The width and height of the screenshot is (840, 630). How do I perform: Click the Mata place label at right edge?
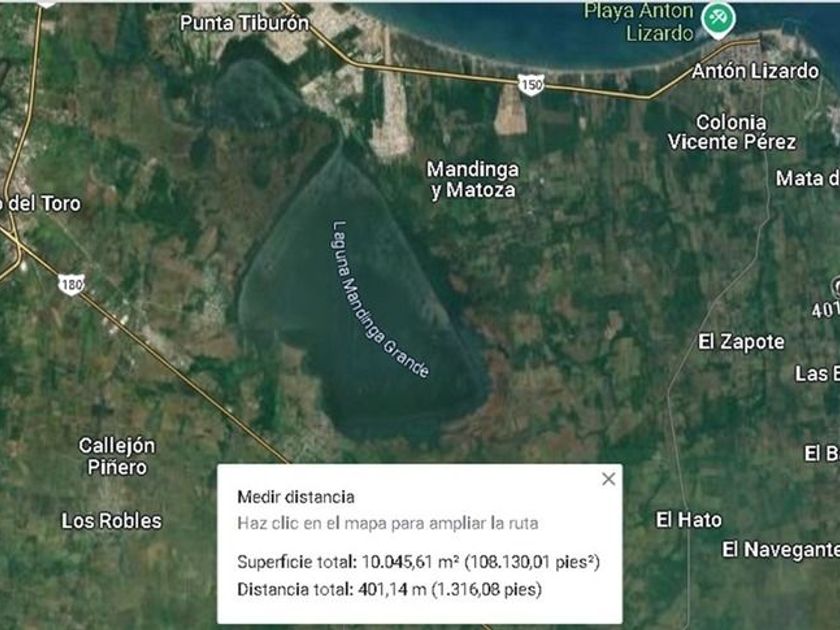coord(807,178)
